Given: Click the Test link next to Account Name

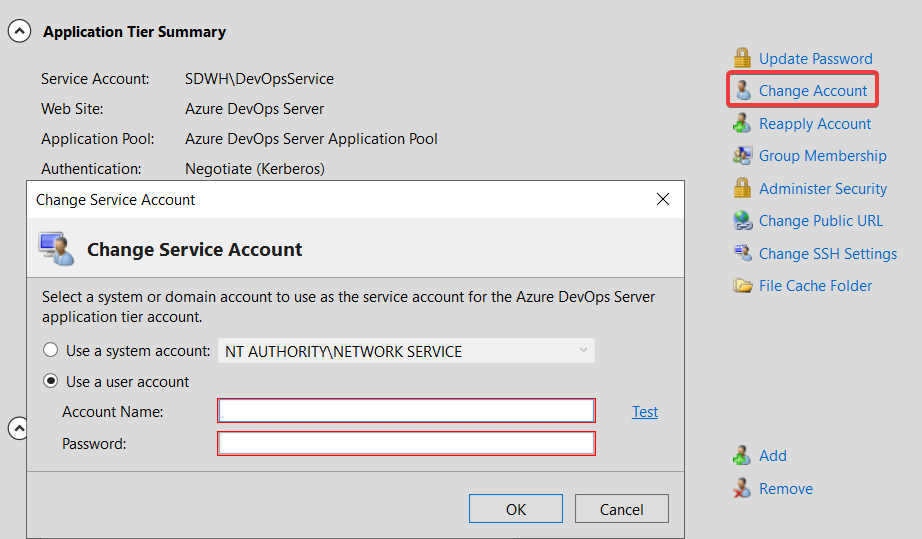Looking at the screenshot, I should (645, 412).
